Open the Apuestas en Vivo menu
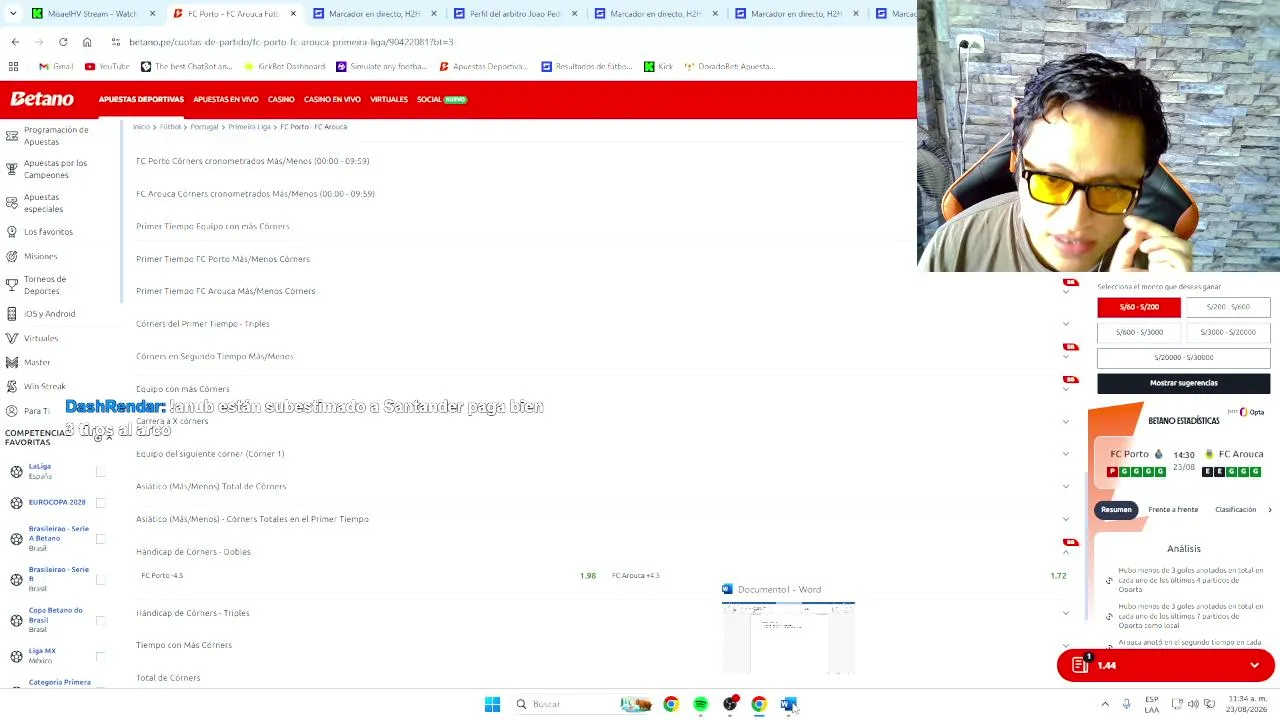The height and width of the screenshot is (720, 1280). tap(226, 99)
